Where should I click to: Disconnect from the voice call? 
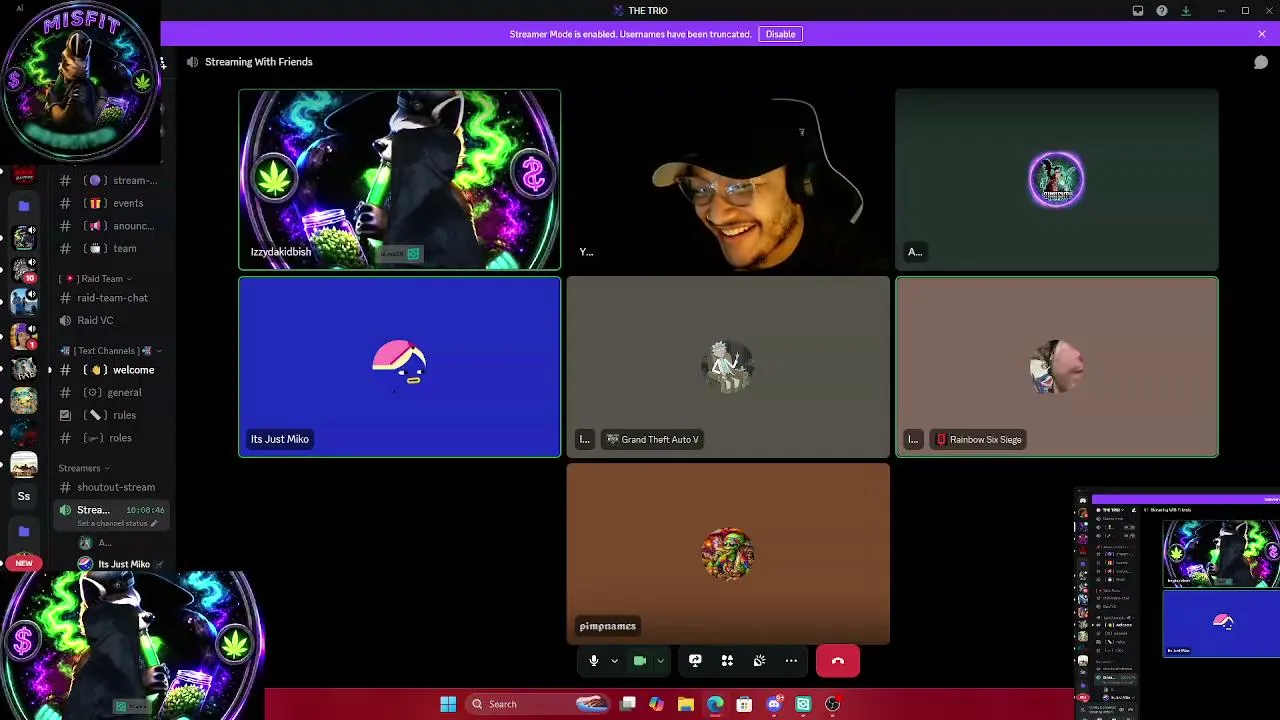(x=838, y=661)
